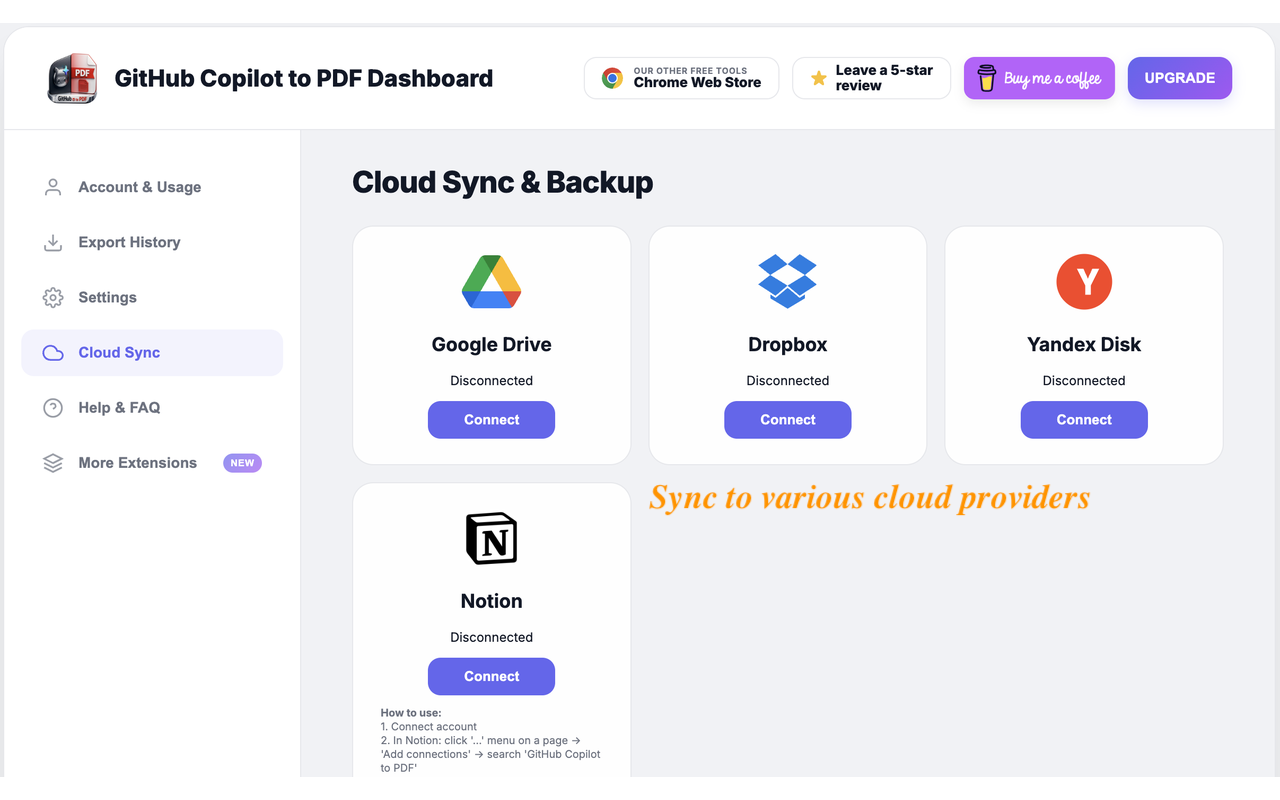Click the Google Drive card title

(x=492, y=344)
